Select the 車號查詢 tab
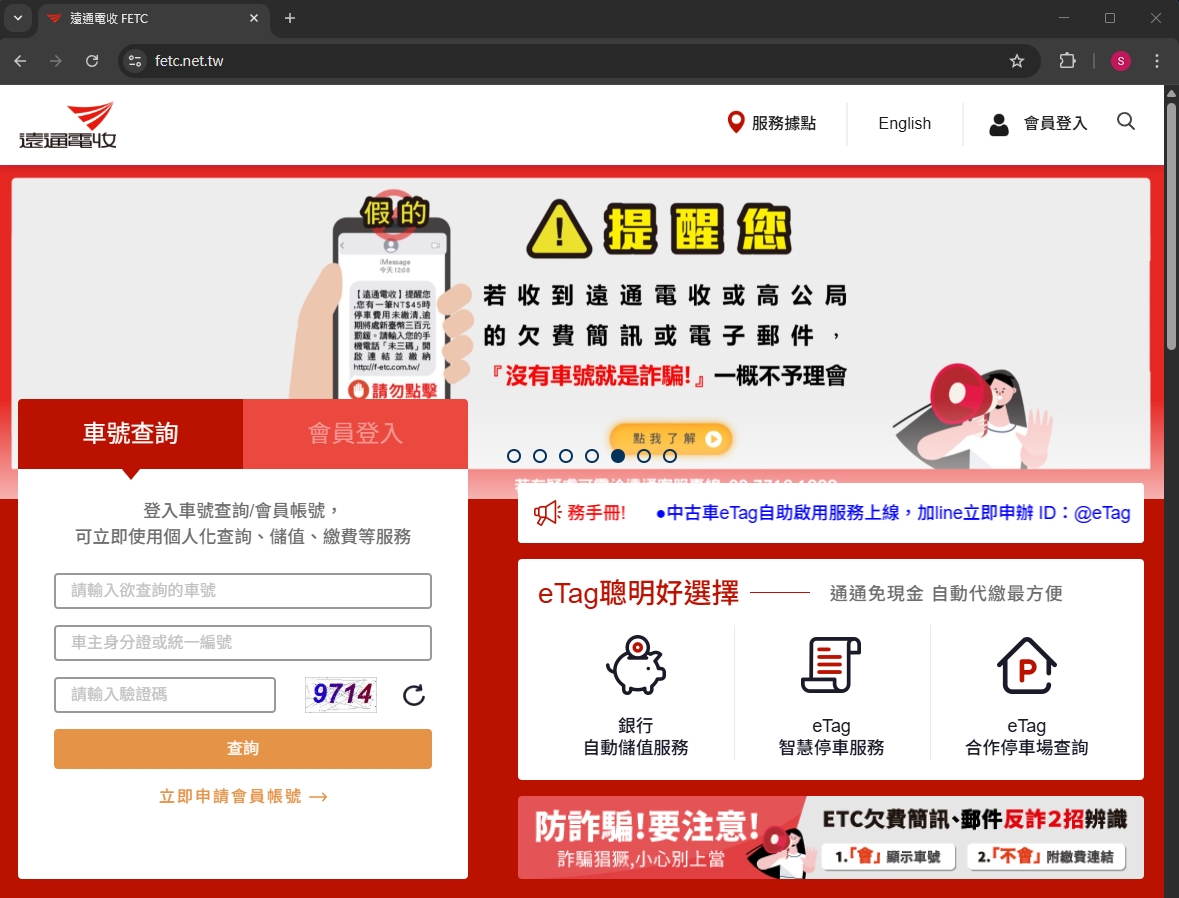This screenshot has width=1179, height=898. [x=130, y=434]
